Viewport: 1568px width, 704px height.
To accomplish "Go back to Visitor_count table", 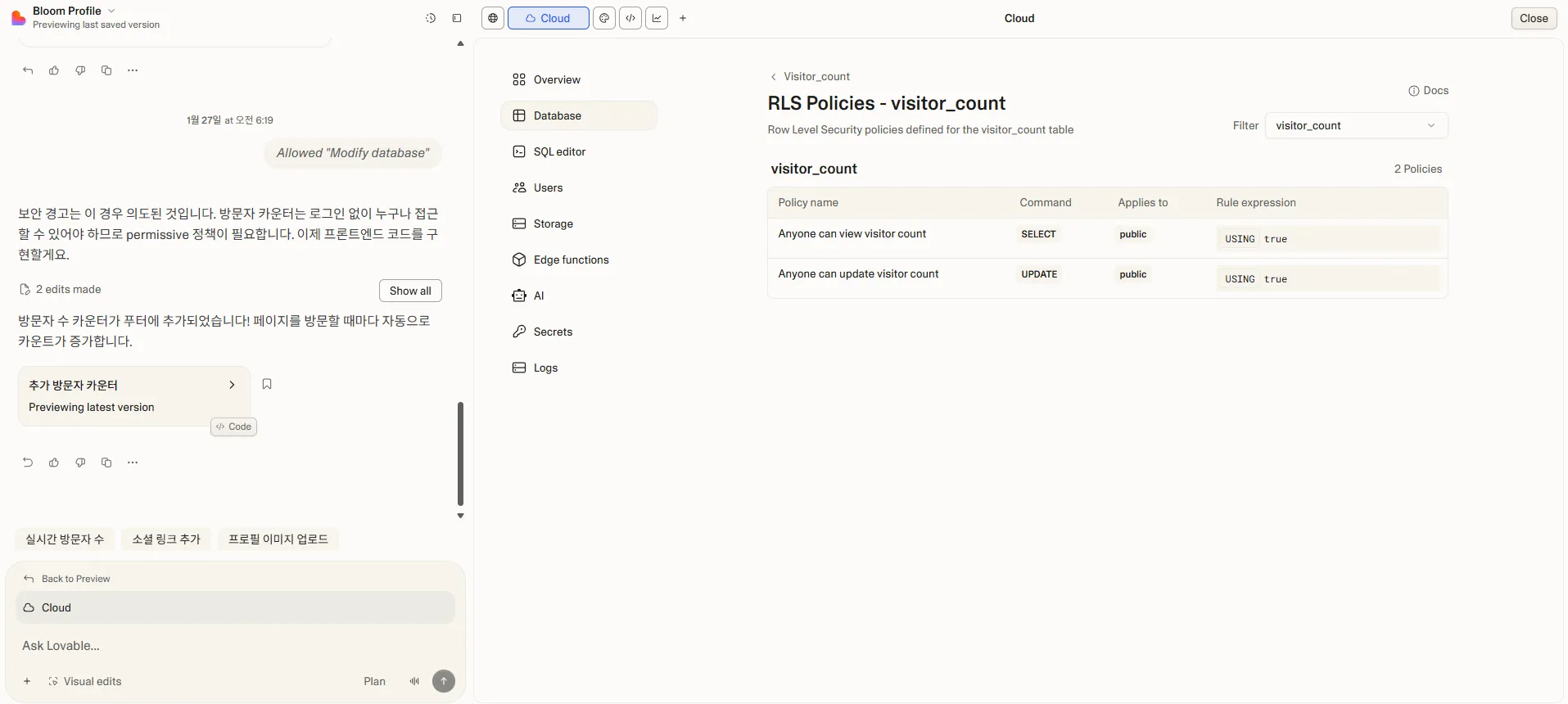I will coord(810,76).
